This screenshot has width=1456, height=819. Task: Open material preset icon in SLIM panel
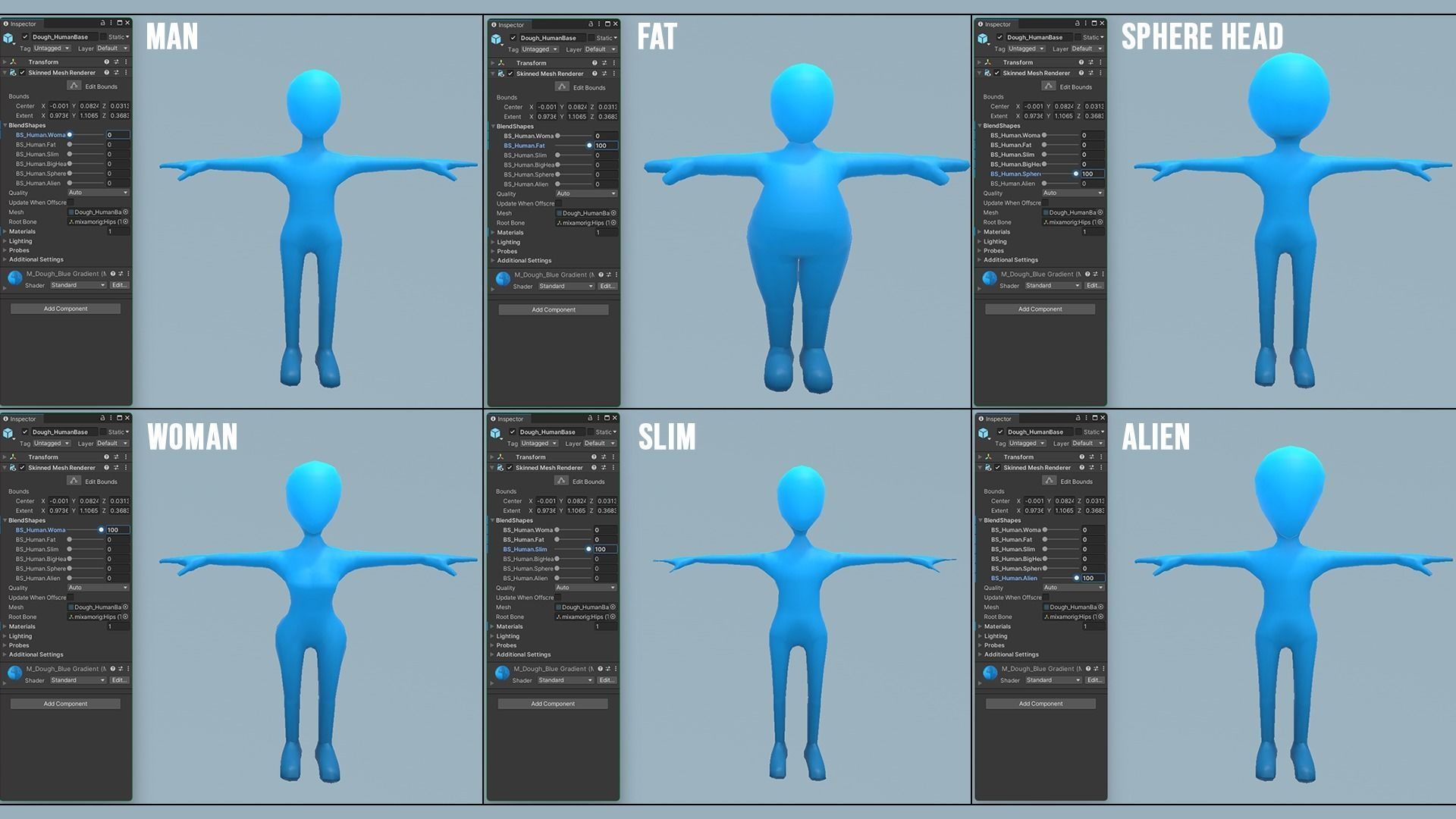click(x=608, y=669)
